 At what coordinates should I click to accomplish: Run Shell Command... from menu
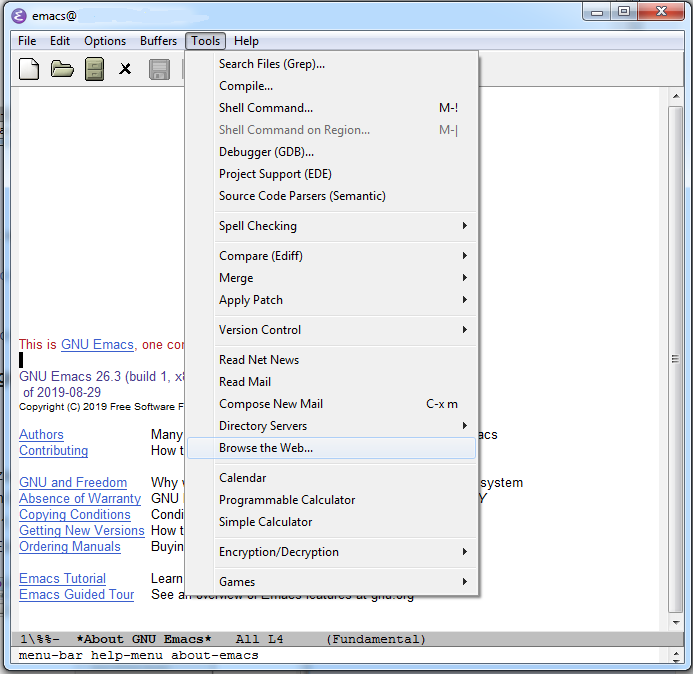(331, 108)
